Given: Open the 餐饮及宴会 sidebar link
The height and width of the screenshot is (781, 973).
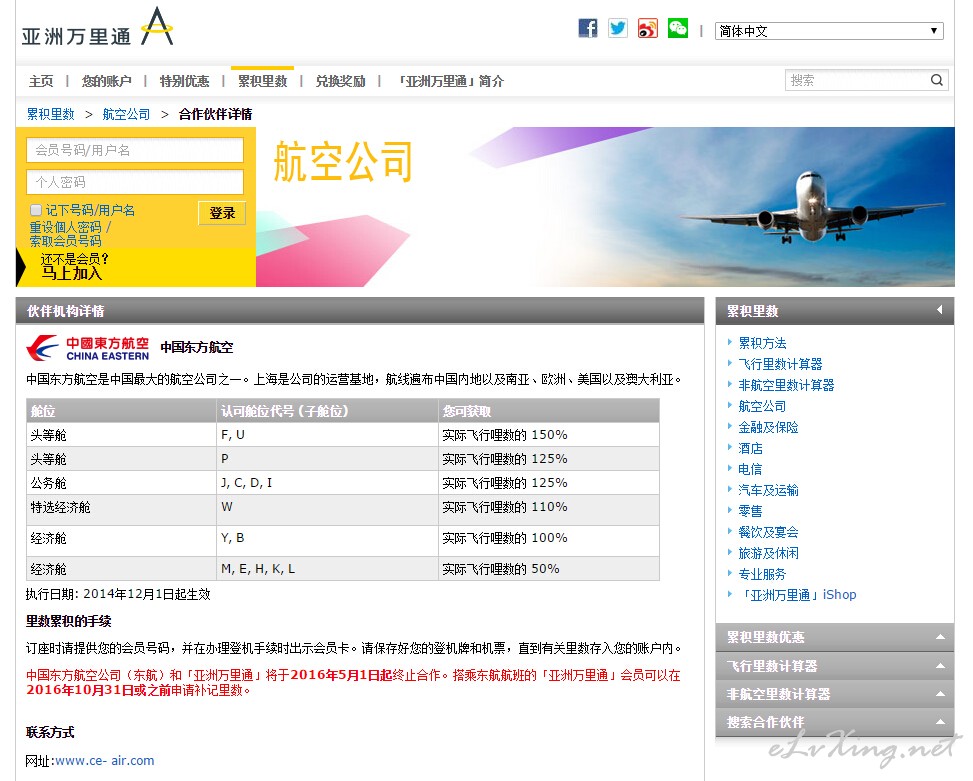Looking at the screenshot, I should coord(768,532).
